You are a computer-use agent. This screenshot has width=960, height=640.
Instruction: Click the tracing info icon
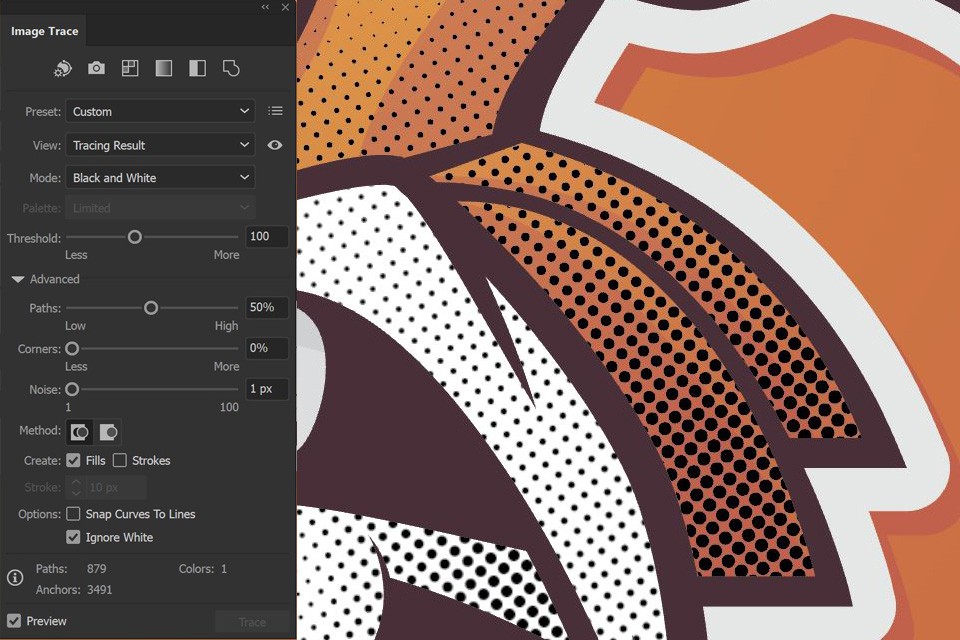coord(15,577)
